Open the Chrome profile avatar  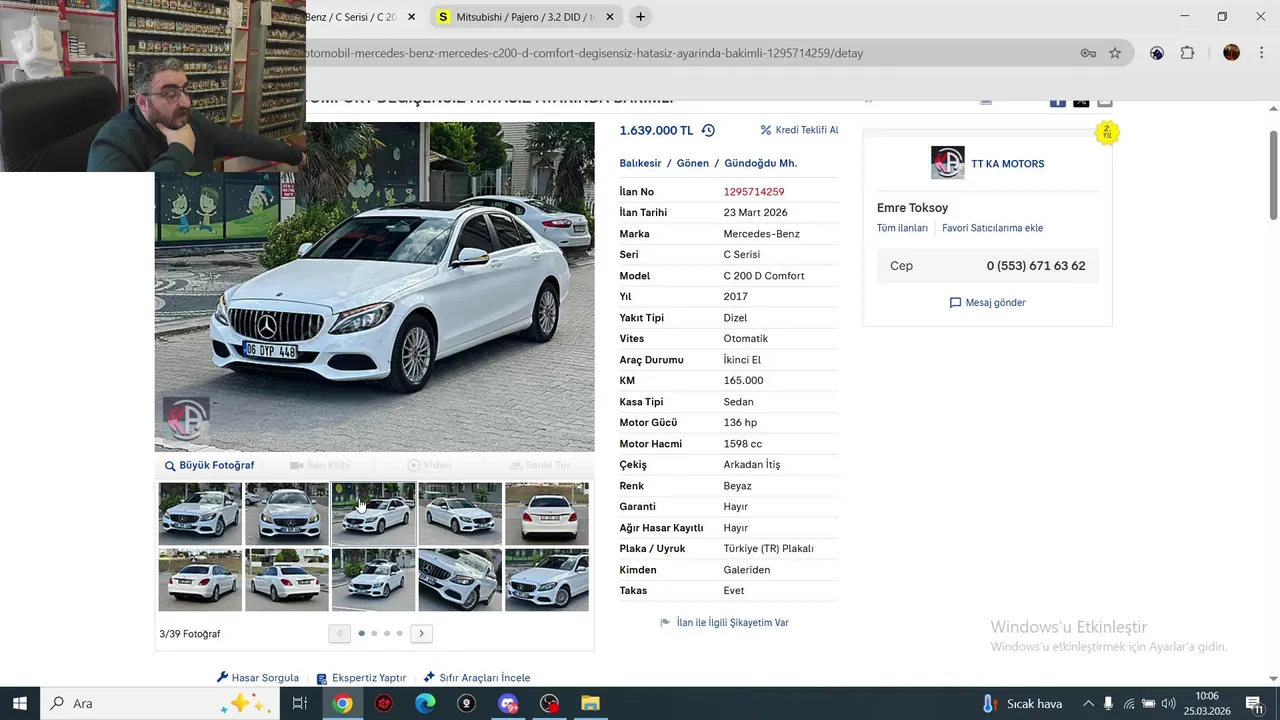point(1231,53)
